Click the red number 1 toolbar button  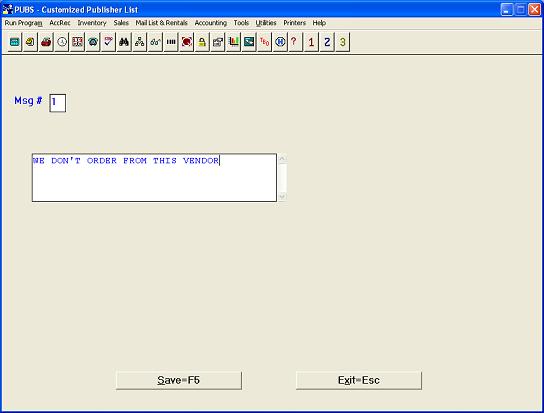coord(311,42)
